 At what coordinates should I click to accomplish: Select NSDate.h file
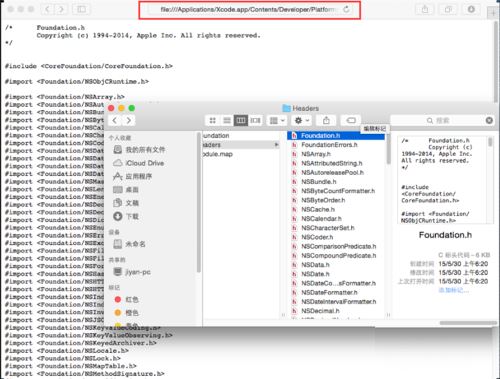(337, 274)
